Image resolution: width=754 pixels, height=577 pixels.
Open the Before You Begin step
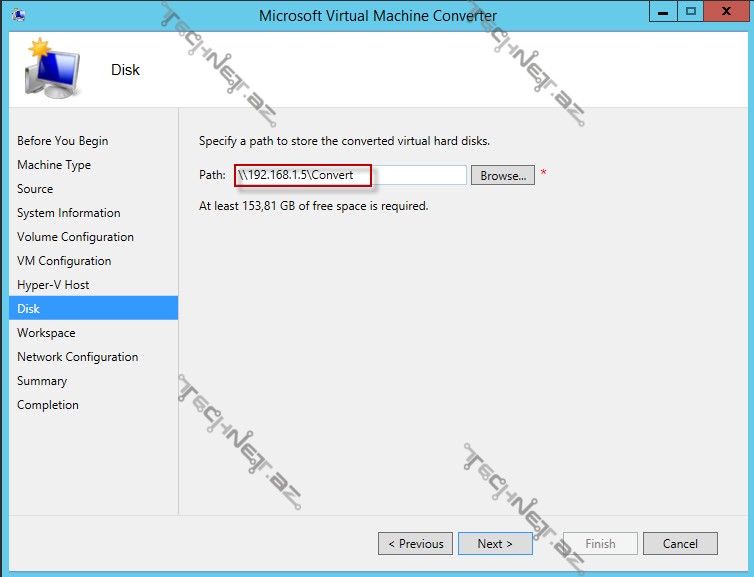point(63,141)
